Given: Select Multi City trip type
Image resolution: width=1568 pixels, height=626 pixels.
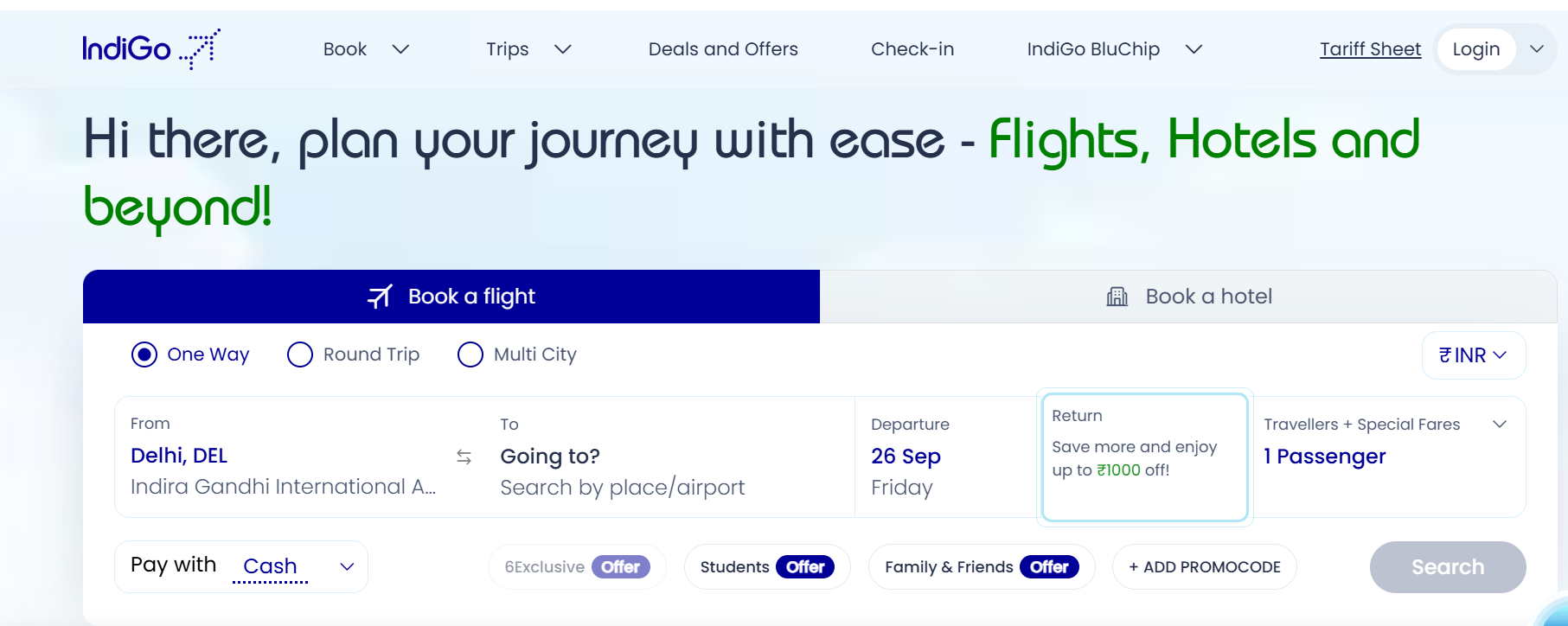Looking at the screenshot, I should [x=470, y=355].
